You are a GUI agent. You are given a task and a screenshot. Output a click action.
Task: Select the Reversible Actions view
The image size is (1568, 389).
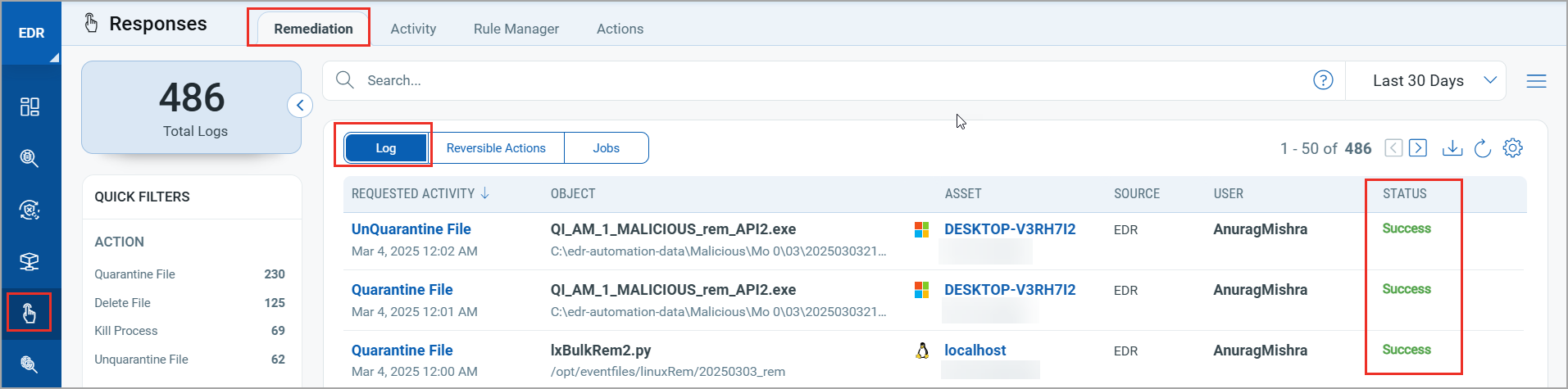click(x=496, y=148)
